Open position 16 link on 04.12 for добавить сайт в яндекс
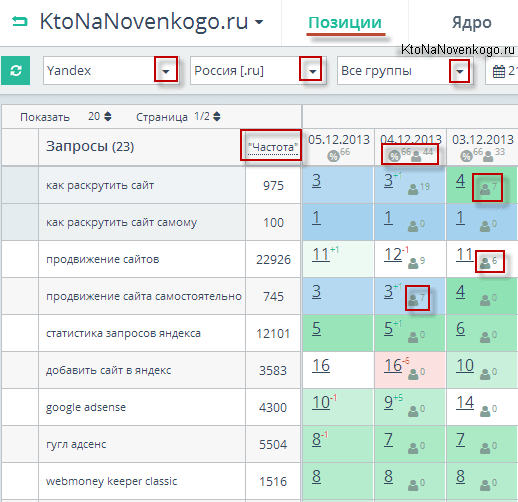The image size is (518, 502). pyautogui.click(x=393, y=366)
